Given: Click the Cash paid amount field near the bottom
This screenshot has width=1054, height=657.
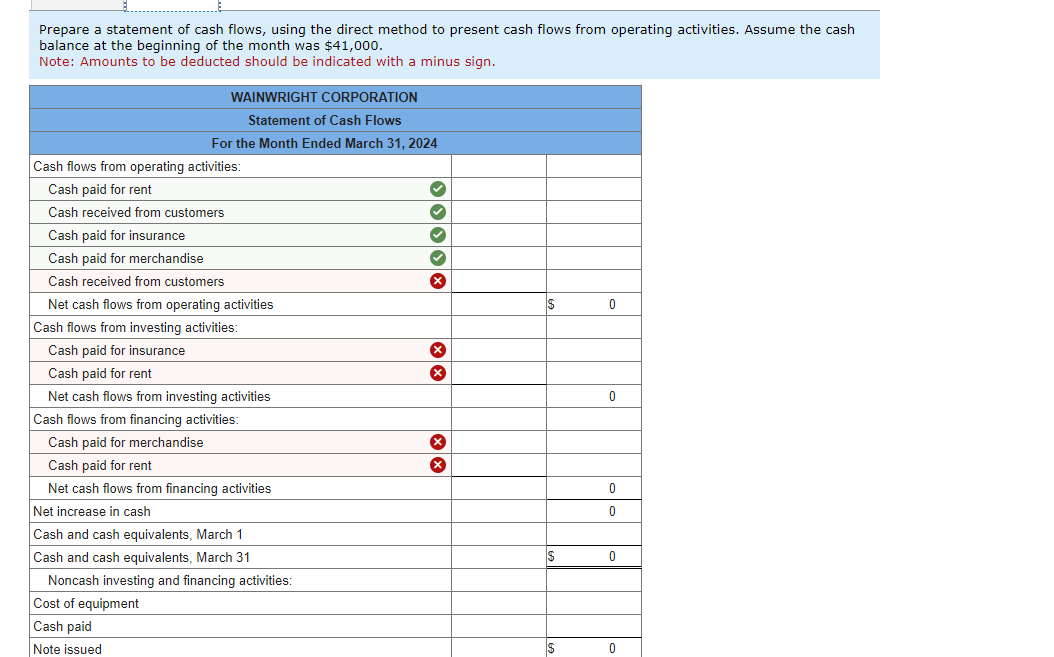Looking at the screenshot, I should point(594,626).
